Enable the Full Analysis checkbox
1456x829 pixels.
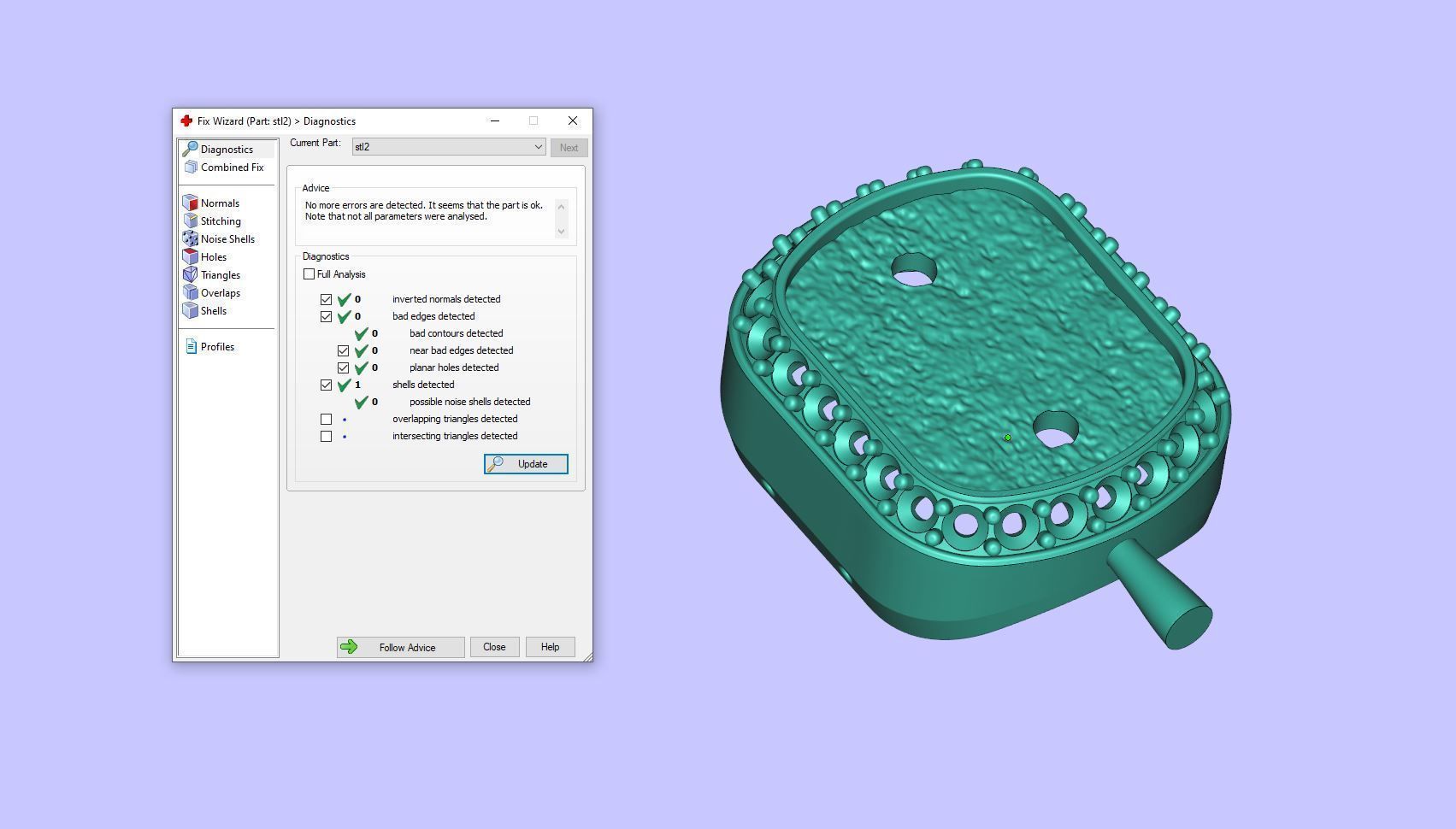coord(309,274)
